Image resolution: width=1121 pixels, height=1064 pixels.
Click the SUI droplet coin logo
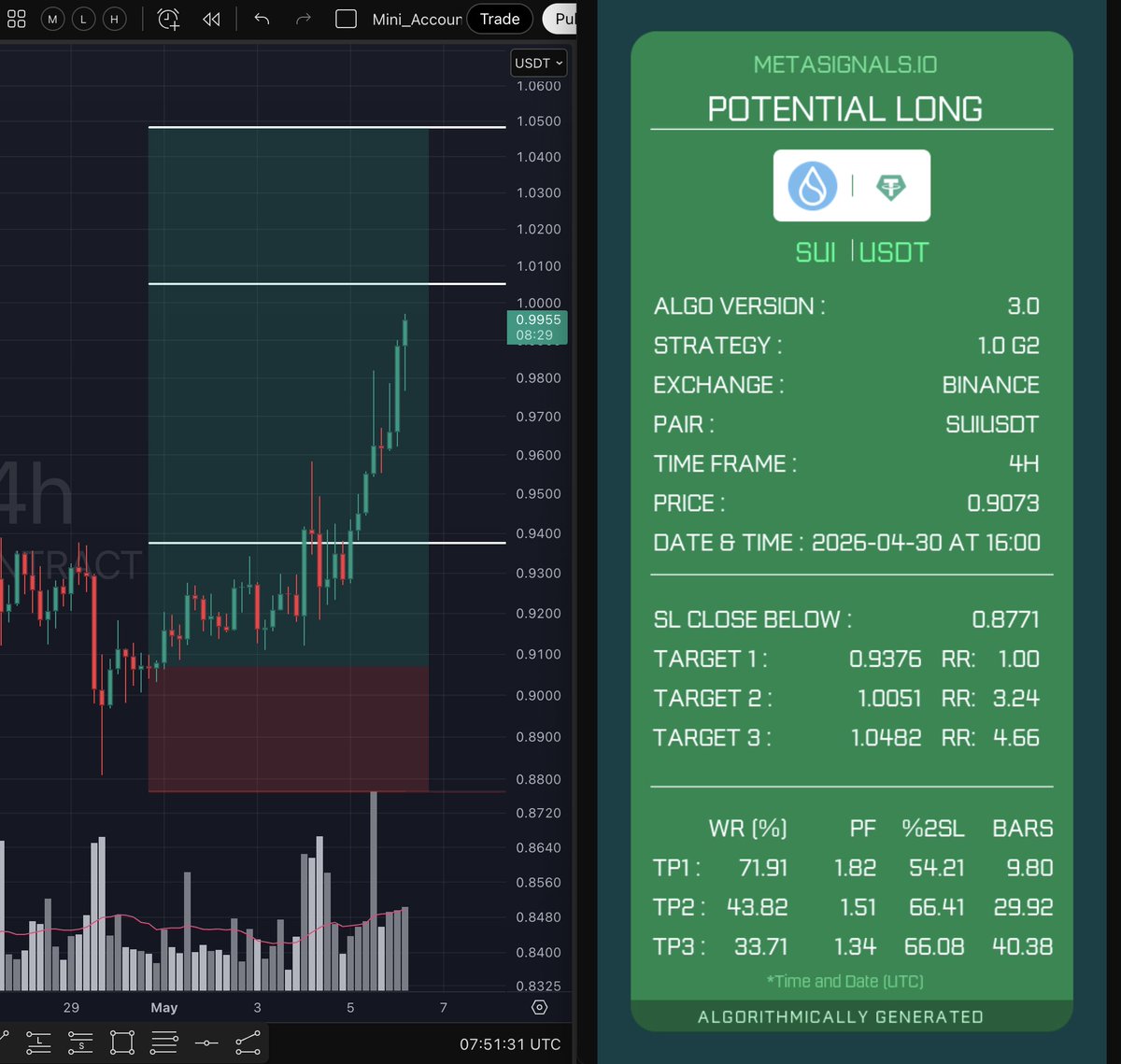coord(813,185)
